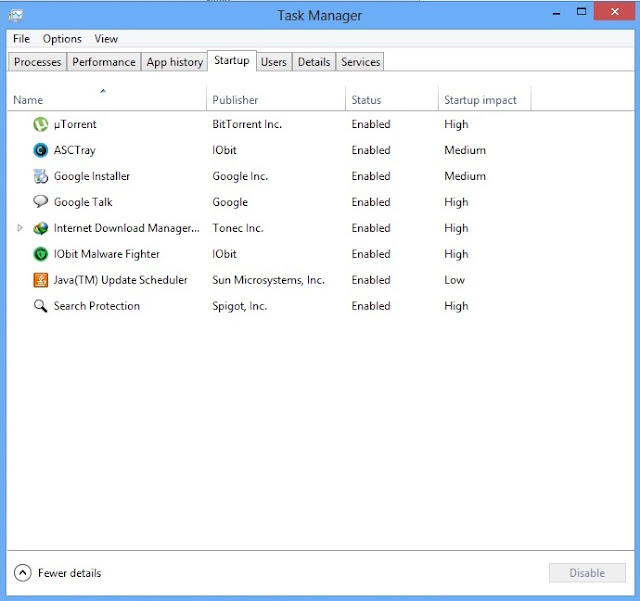This screenshot has height=601, width=640.
Task: Click the Task Manager title bar icon
Action: pyautogui.click(x=16, y=16)
